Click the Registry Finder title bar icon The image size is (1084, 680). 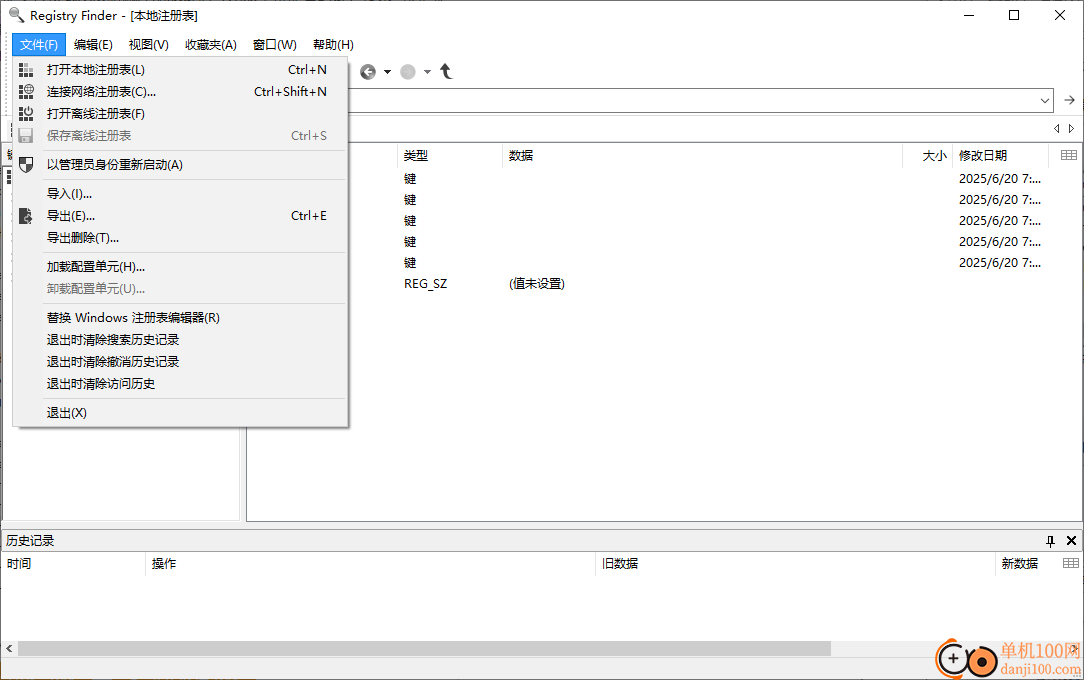(x=16, y=15)
